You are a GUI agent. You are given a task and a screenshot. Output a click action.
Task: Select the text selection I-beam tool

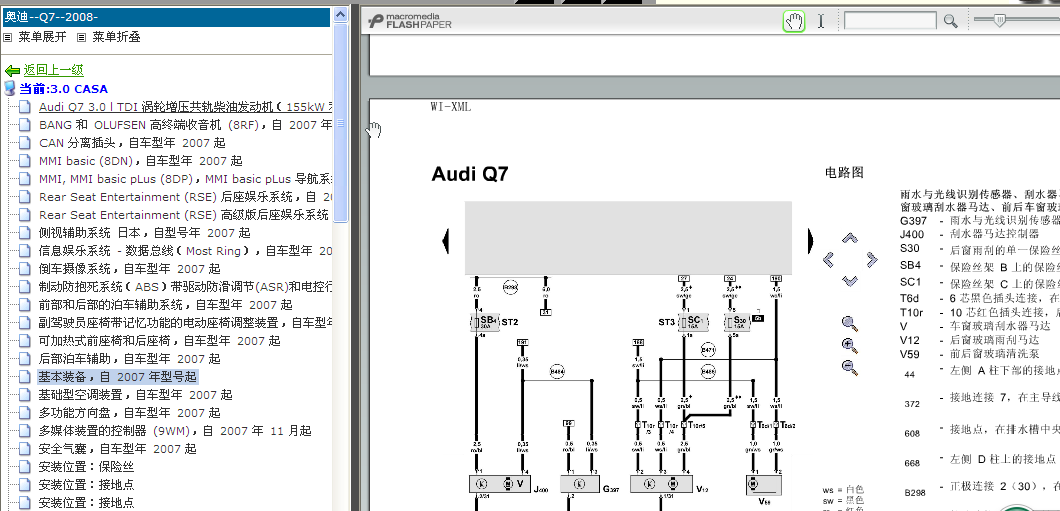point(821,21)
